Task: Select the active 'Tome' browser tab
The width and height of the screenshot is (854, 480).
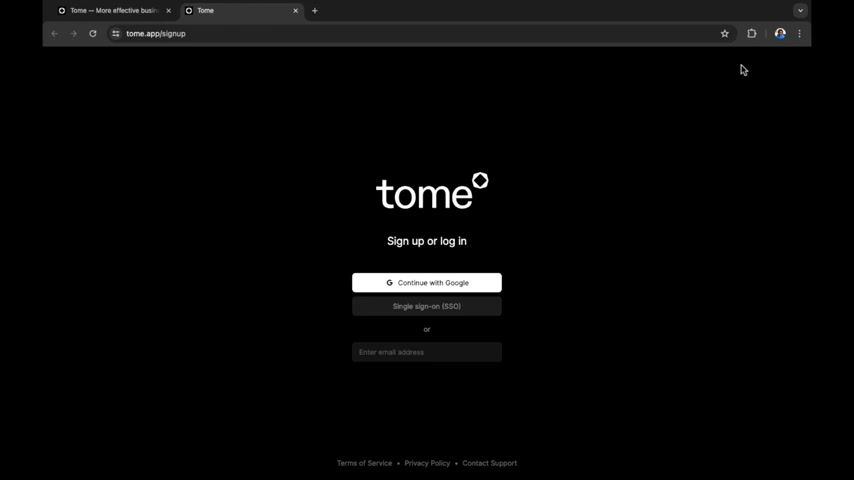Action: point(242,10)
